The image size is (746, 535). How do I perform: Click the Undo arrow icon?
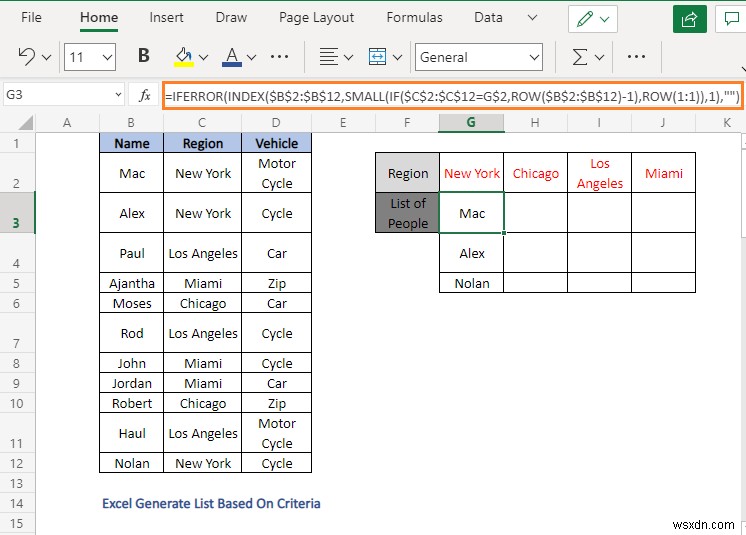point(27,57)
